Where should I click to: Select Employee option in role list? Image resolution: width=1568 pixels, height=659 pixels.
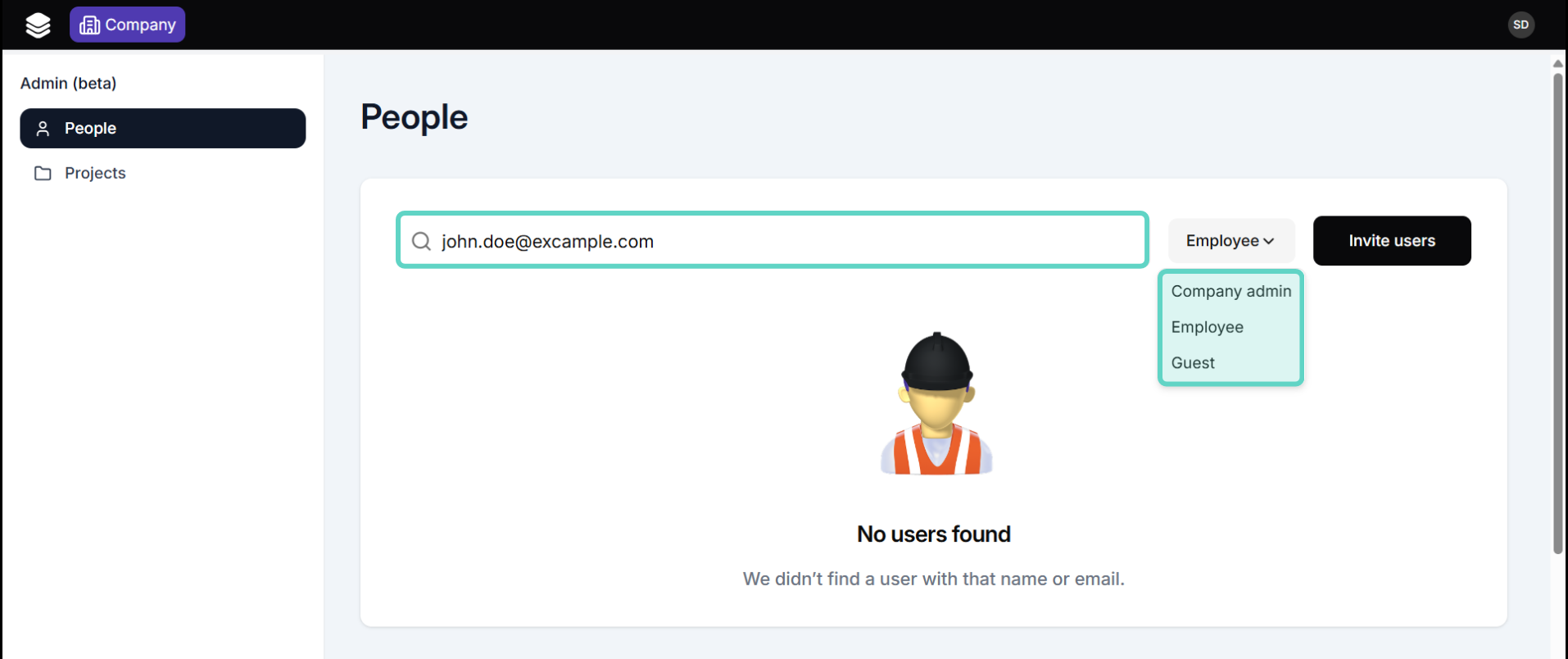click(x=1207, y=327)
